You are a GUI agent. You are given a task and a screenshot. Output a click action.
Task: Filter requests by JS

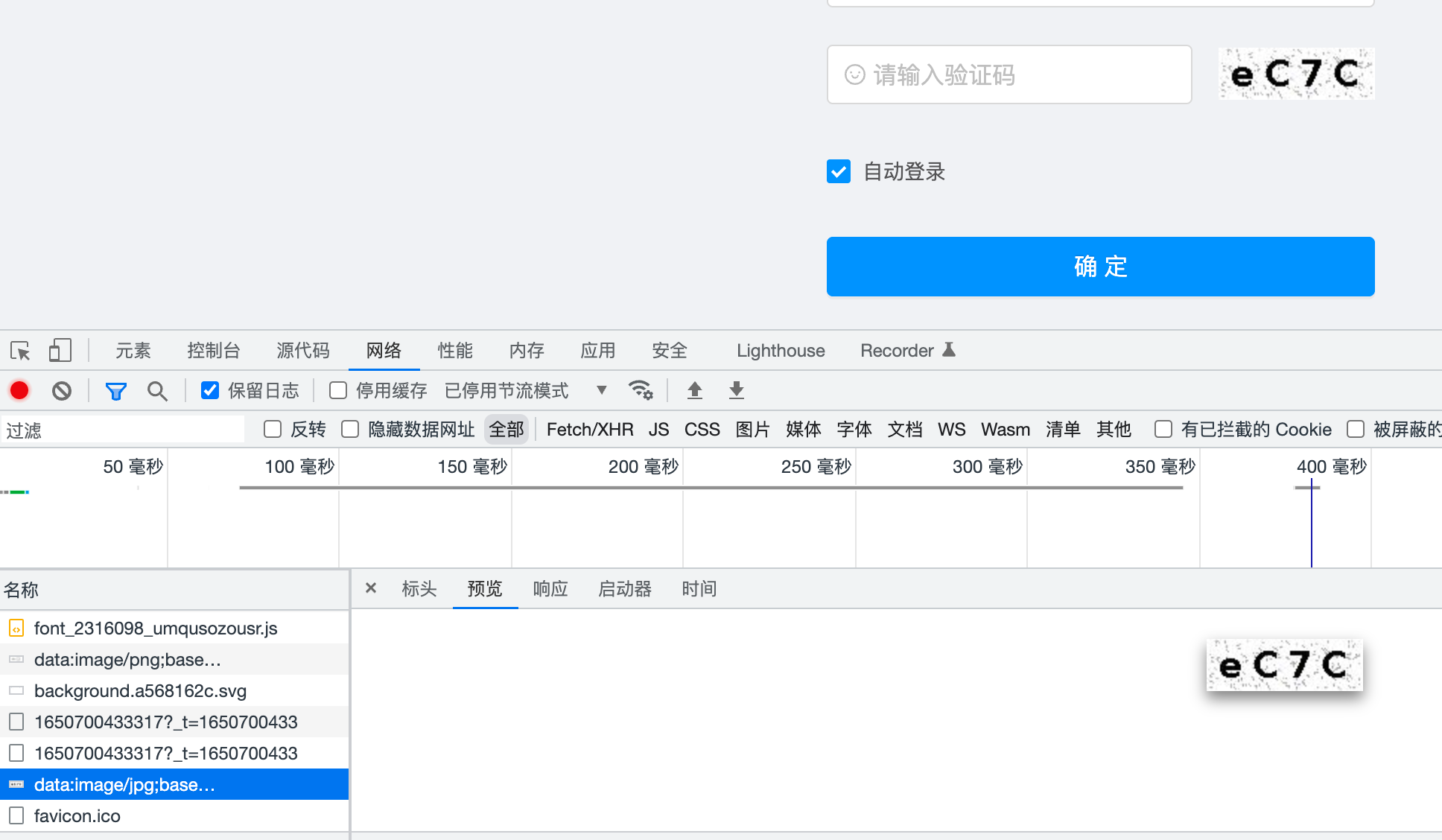pos(658,429)
